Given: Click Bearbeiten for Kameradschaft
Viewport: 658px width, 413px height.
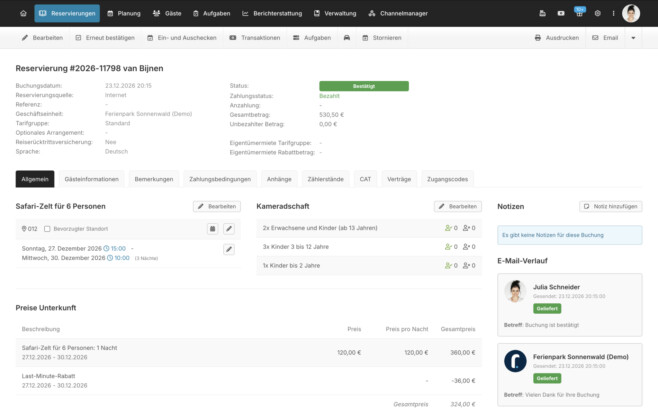Looking at the screenshot, I should point(458,206).
